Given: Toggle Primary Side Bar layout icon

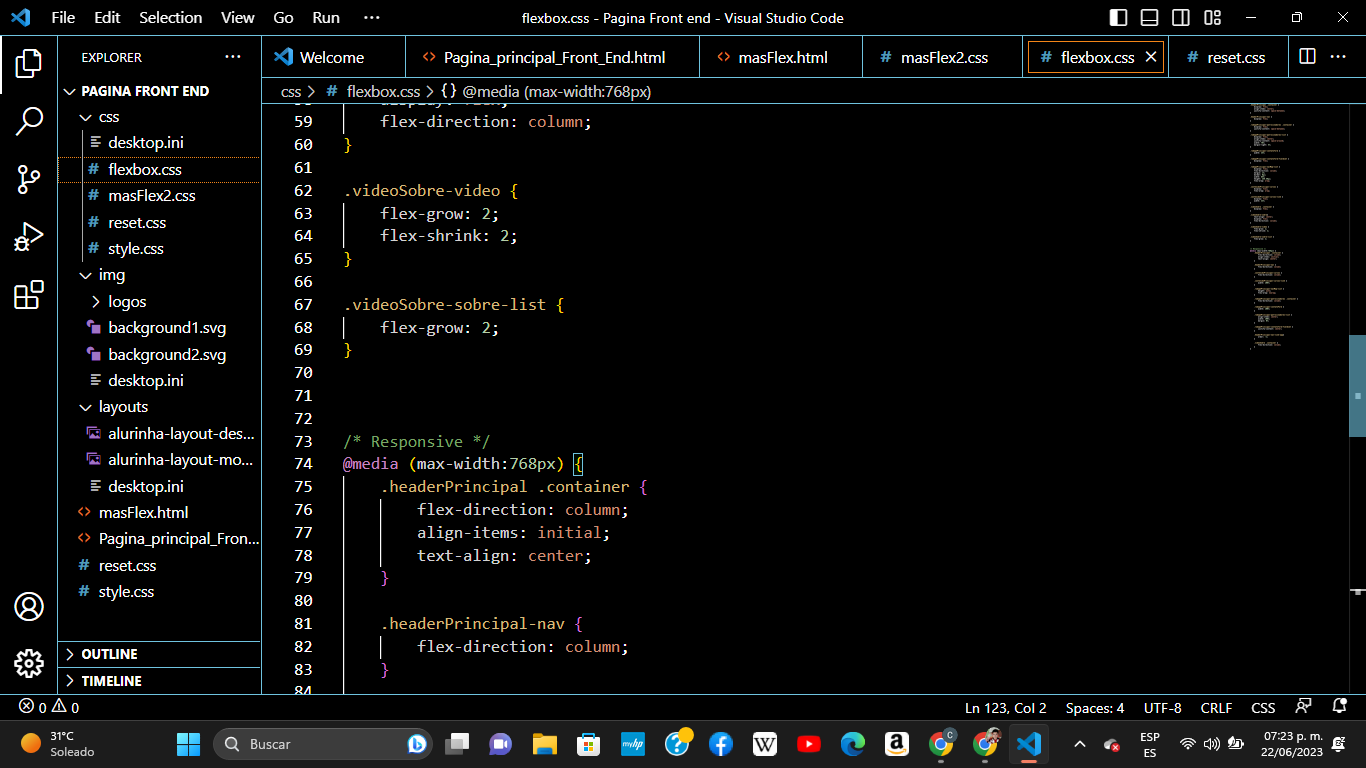Looking at the screenshot, I should click(x=1119, y=18).
